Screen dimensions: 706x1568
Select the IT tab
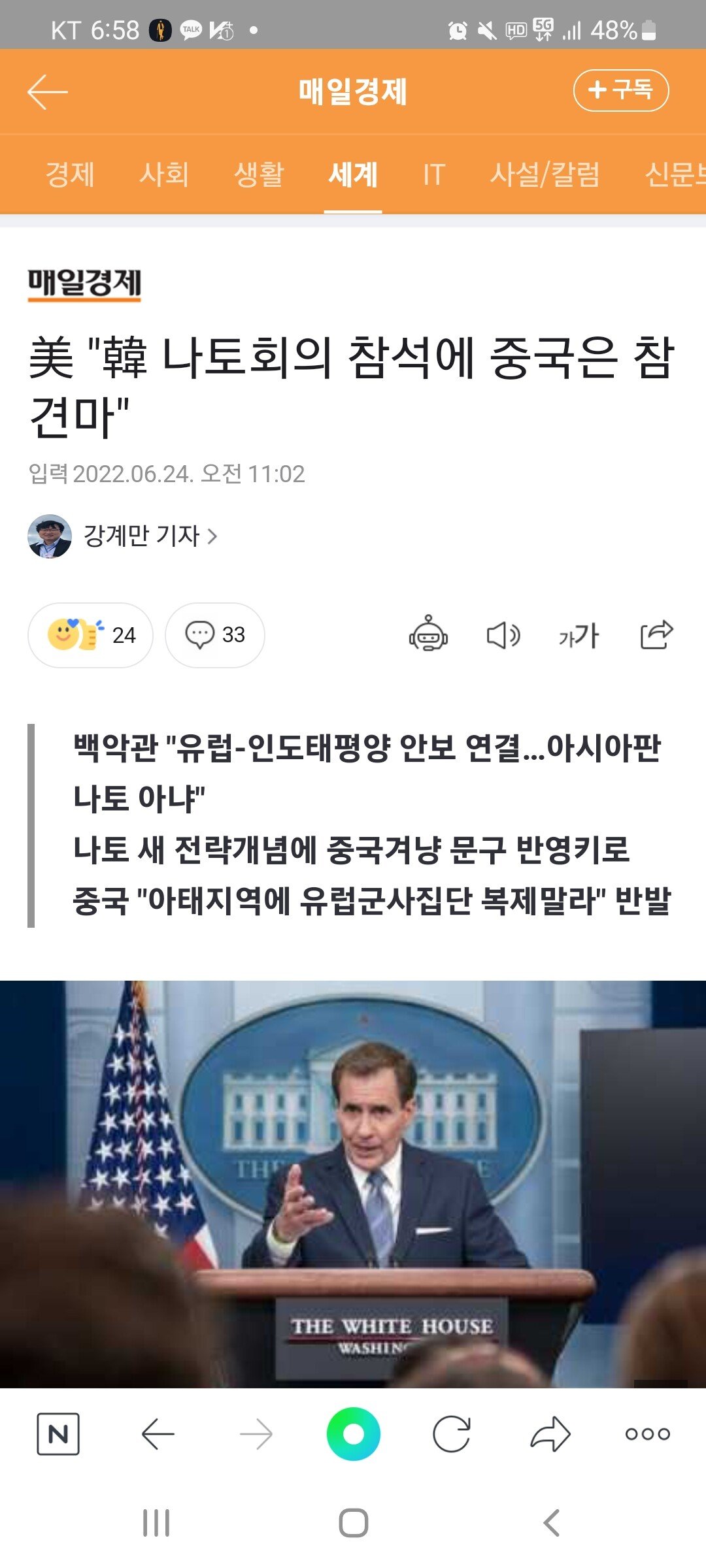[x=434, y=174]
